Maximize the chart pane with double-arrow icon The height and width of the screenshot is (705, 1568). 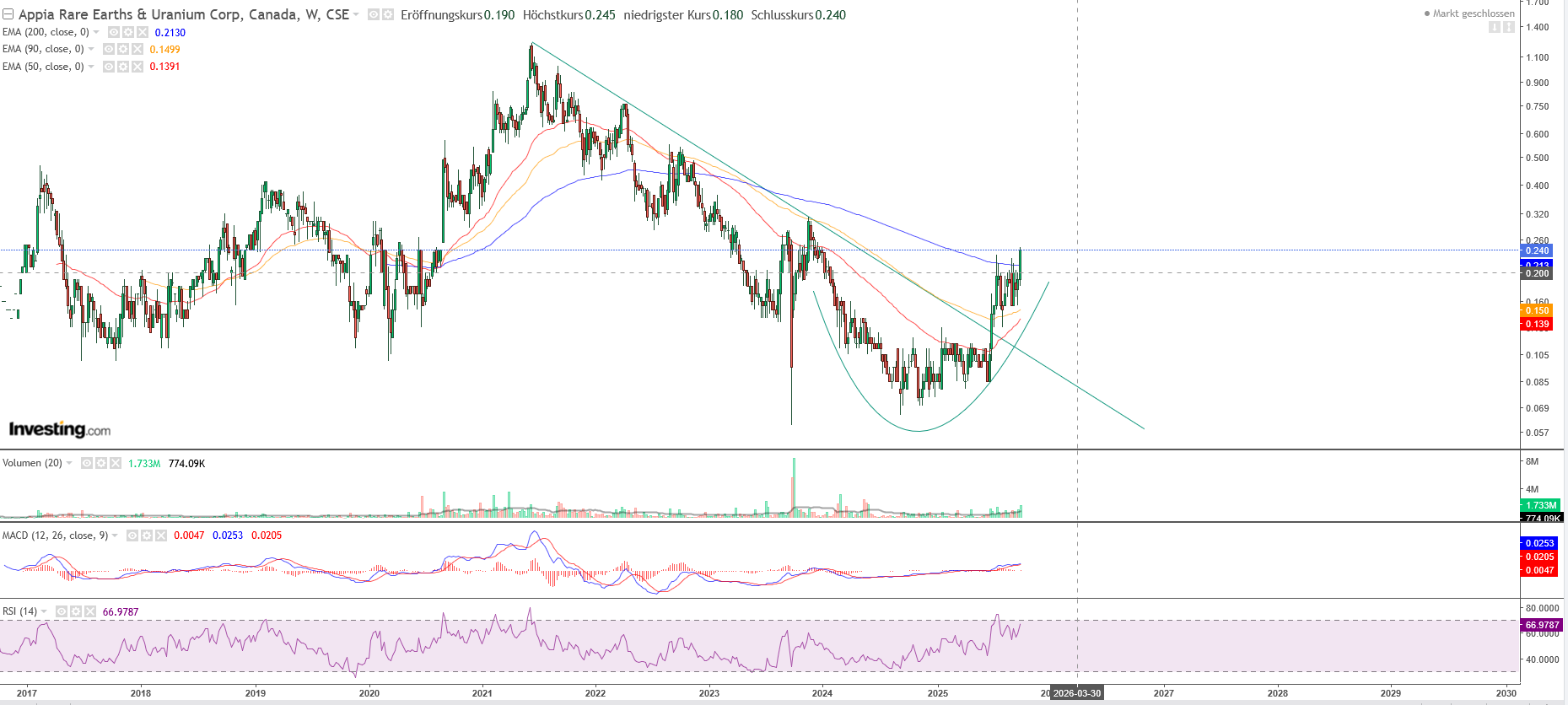coord(1509,27)
